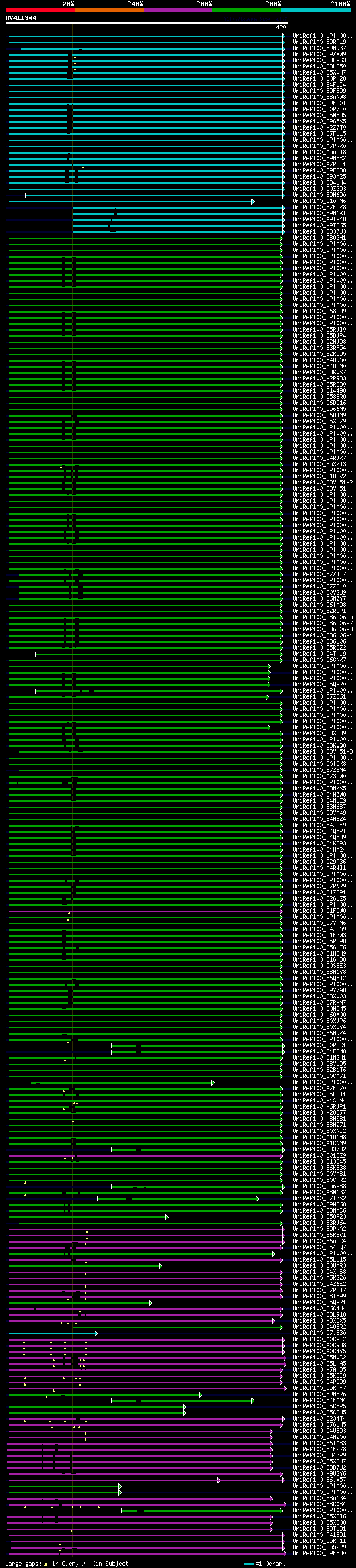Viewport: 356px width, 1568px height.
Task: Click the purple ~60% identity legend segment
Action: coord(177,10)
